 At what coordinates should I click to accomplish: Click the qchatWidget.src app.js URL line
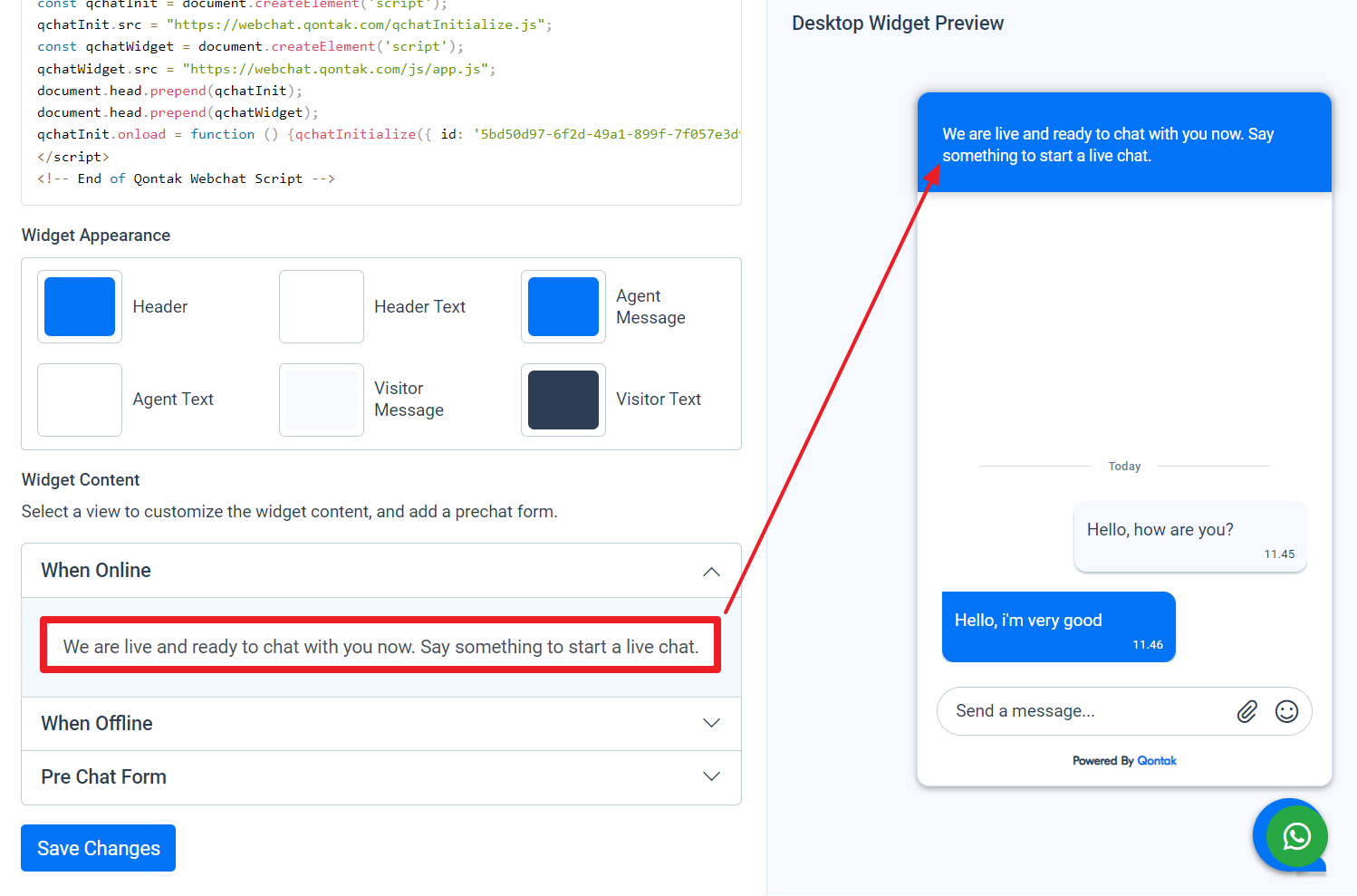pos(266,69)
